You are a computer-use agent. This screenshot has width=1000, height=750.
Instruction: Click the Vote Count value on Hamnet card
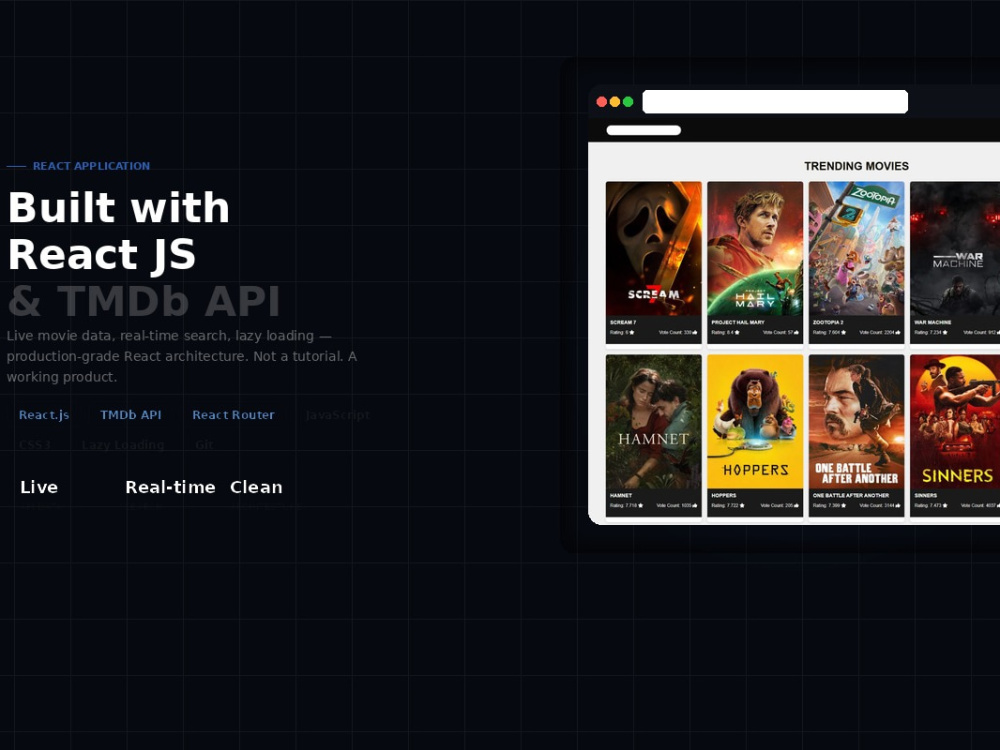click(x=674, y=505)
